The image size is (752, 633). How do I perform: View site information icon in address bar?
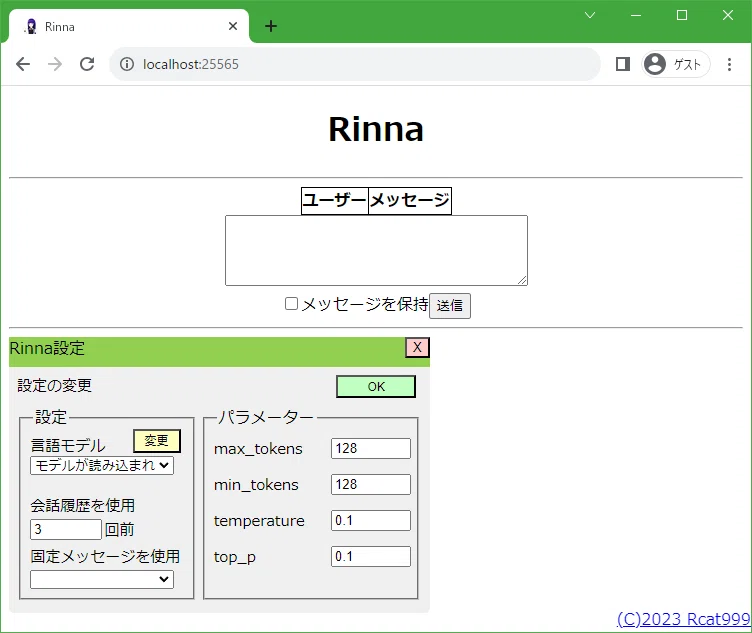[x=127, y=64]
